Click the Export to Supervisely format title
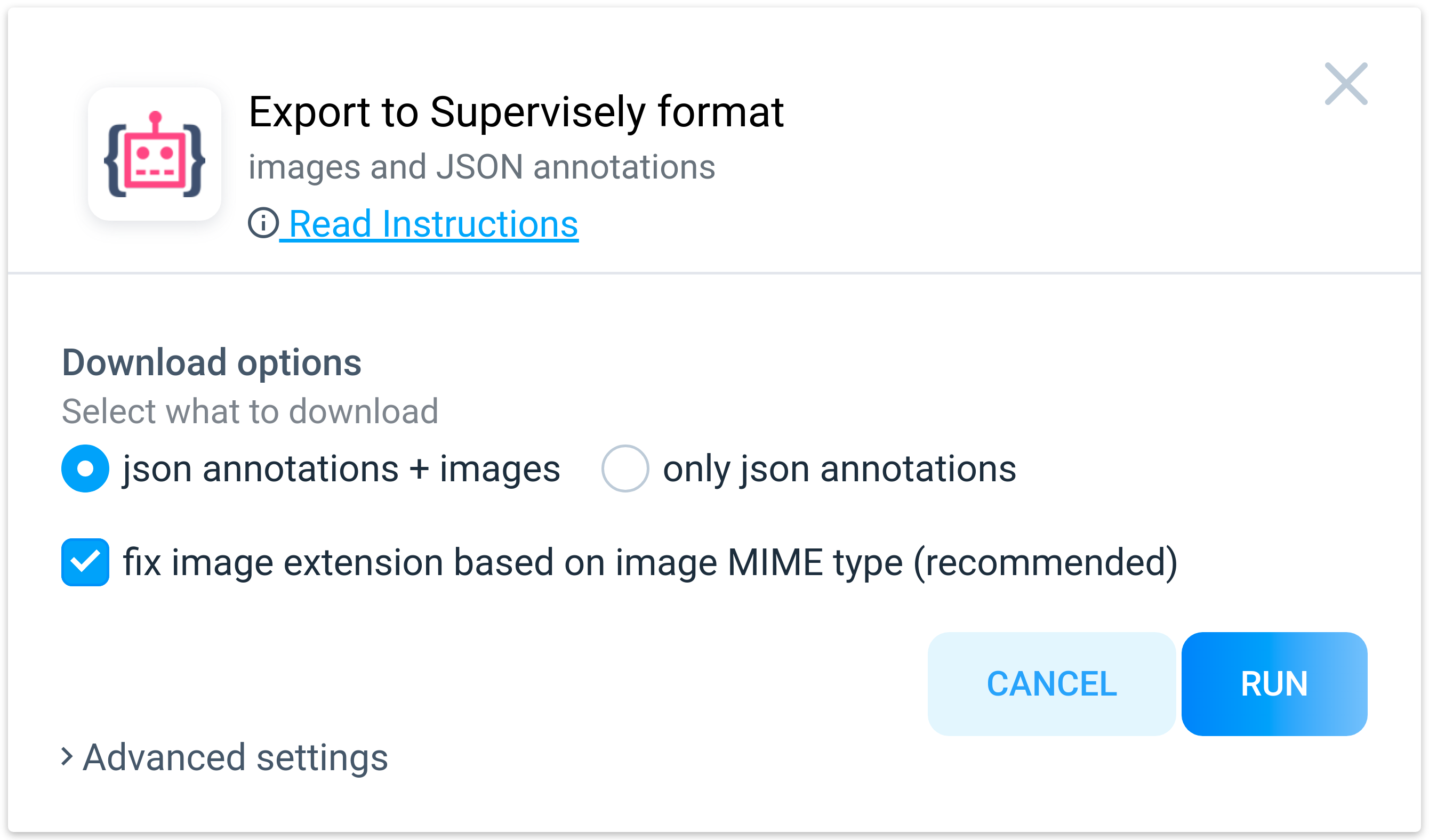Screen dimensions: 1429x840 (516, 112)
